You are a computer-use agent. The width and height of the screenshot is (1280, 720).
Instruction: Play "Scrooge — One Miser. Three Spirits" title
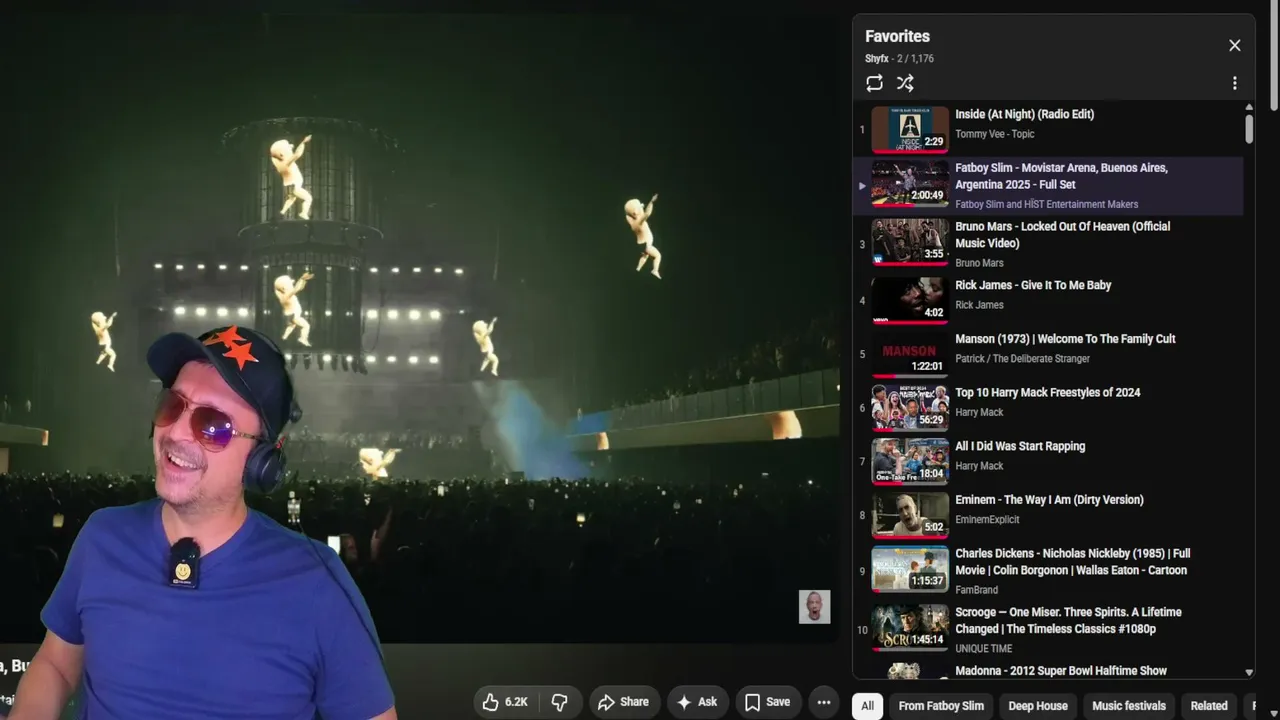click(x=1068, y=620)
